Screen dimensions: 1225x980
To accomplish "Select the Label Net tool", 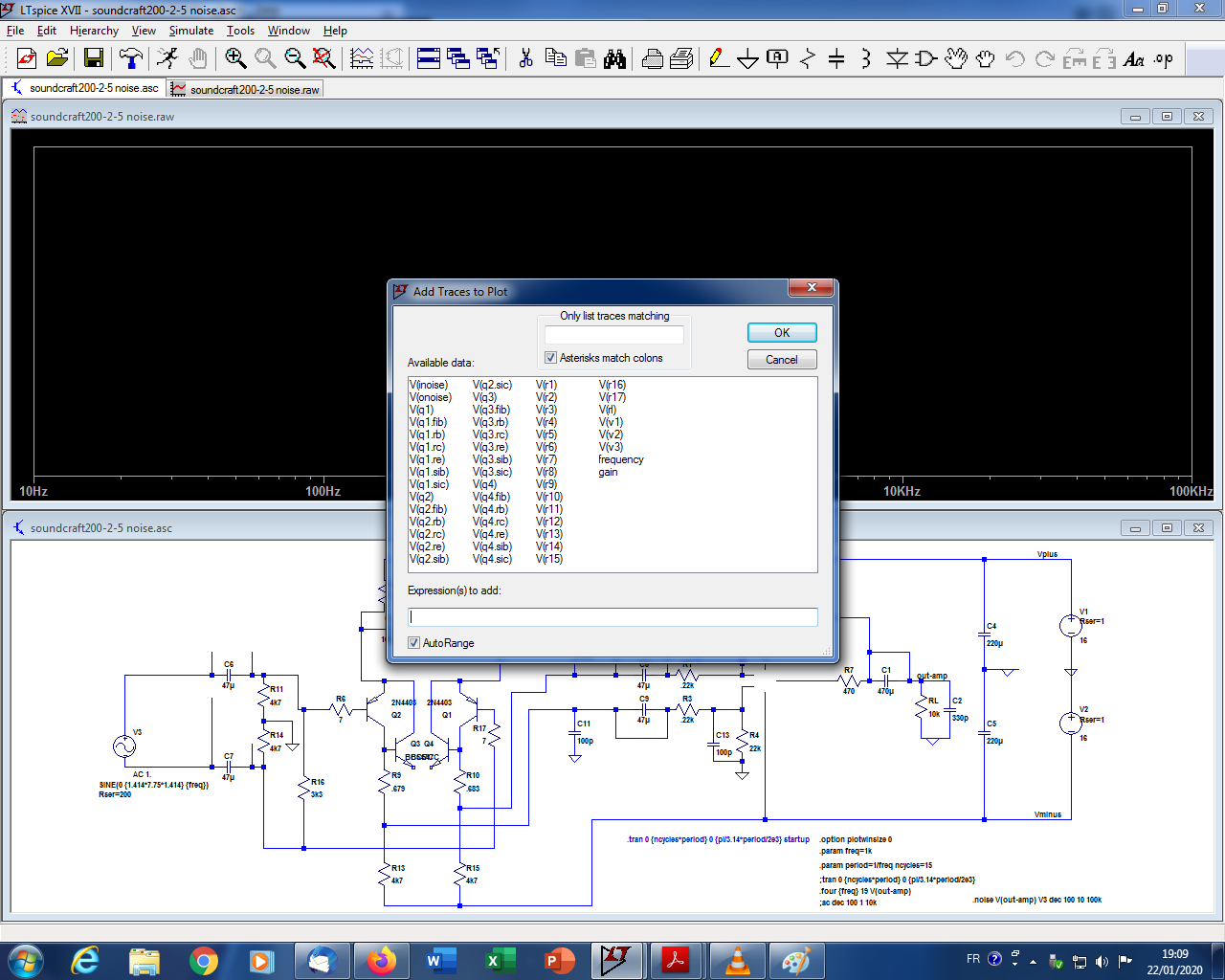I will point(778,59).
